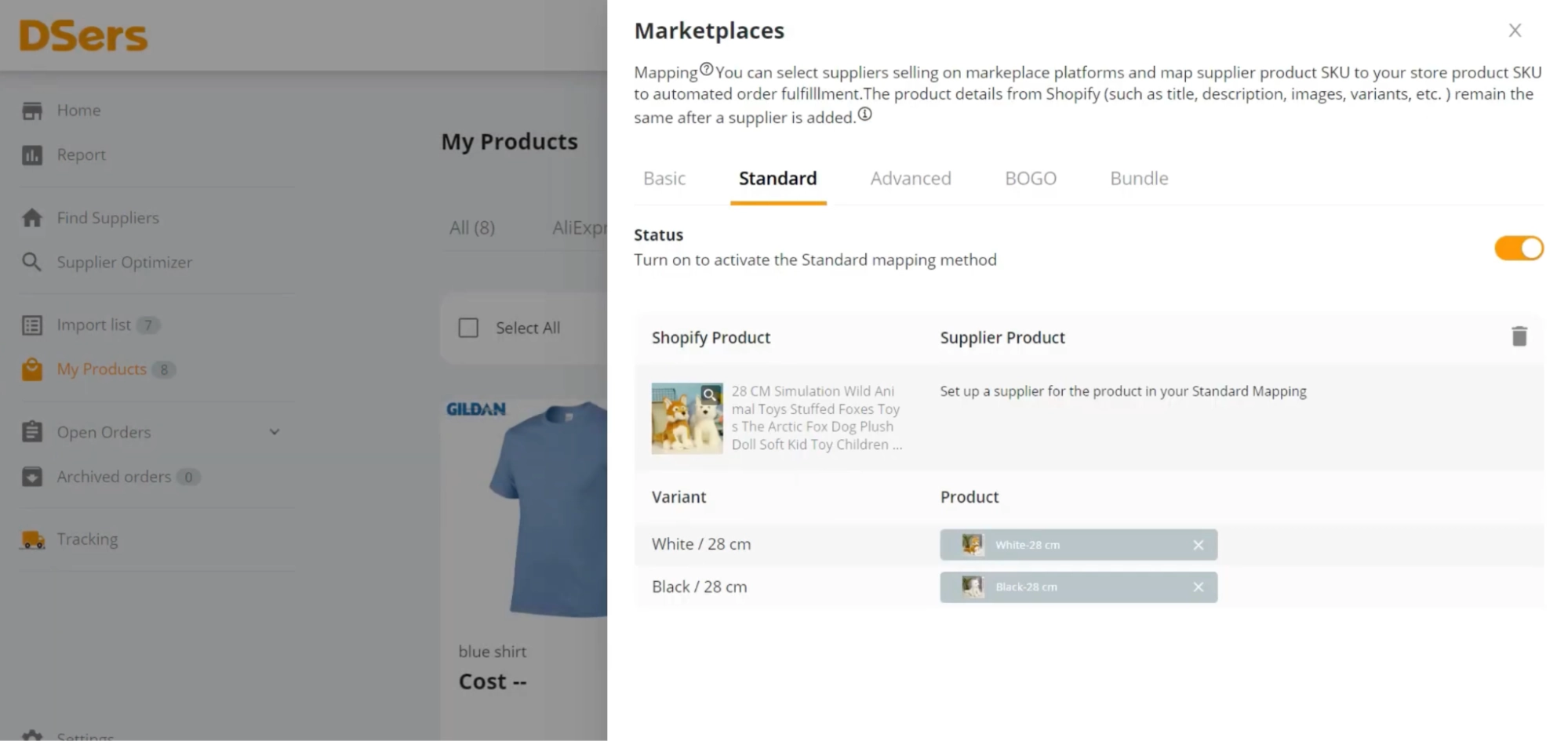Check the Select All checkbox
Screen dimensions: 1568x741
(468, 328)
